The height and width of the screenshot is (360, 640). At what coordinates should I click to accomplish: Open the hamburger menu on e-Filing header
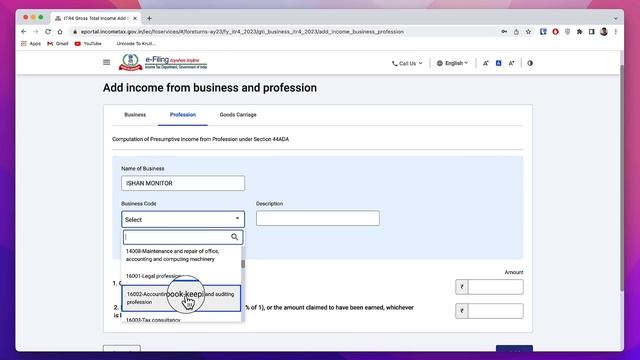click(107, 62)
